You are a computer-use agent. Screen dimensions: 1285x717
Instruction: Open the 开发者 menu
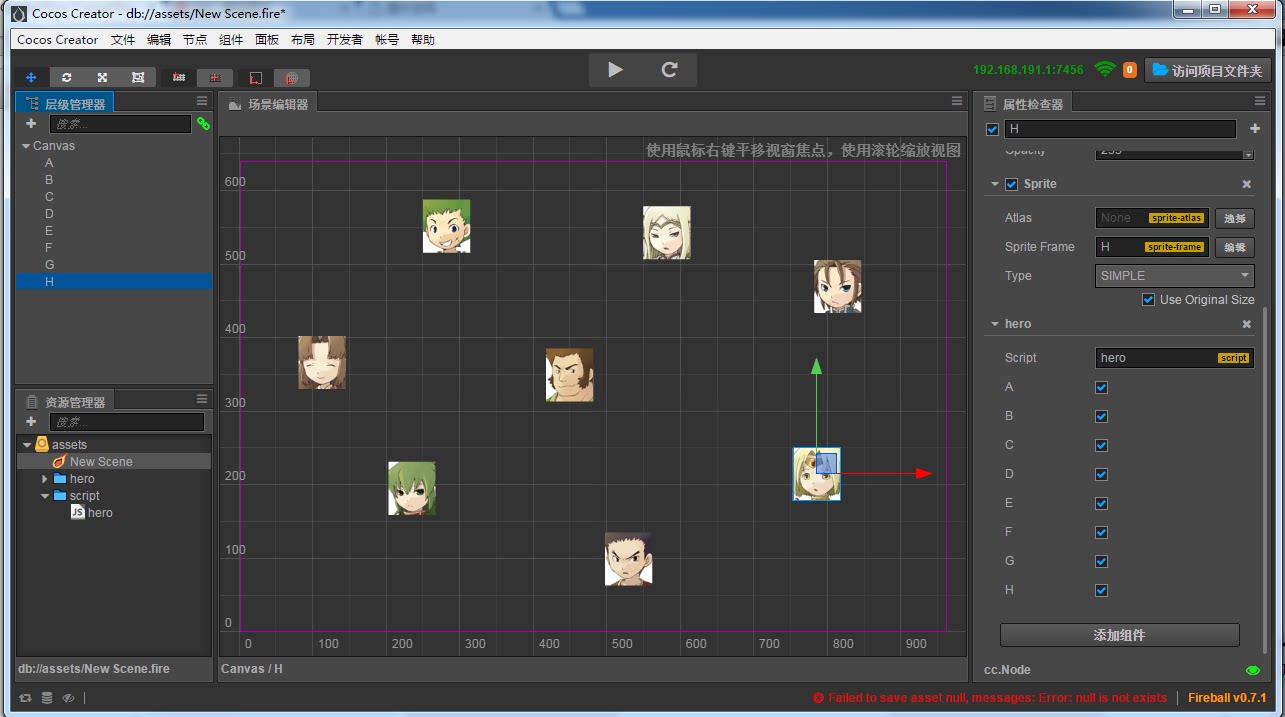point(345,40)
